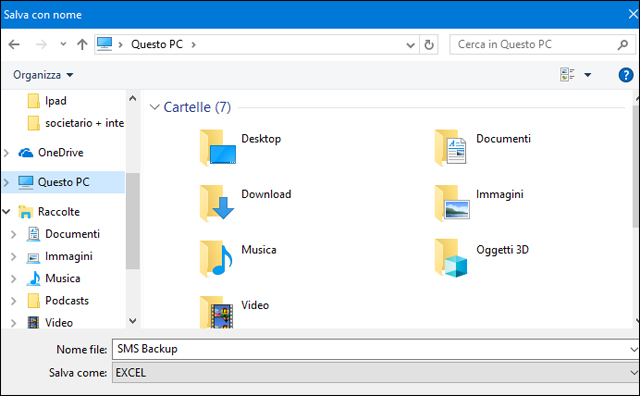Viewport: 640px width, 396px height.
Task: Change view layout icon
Action: coord(567,75)
